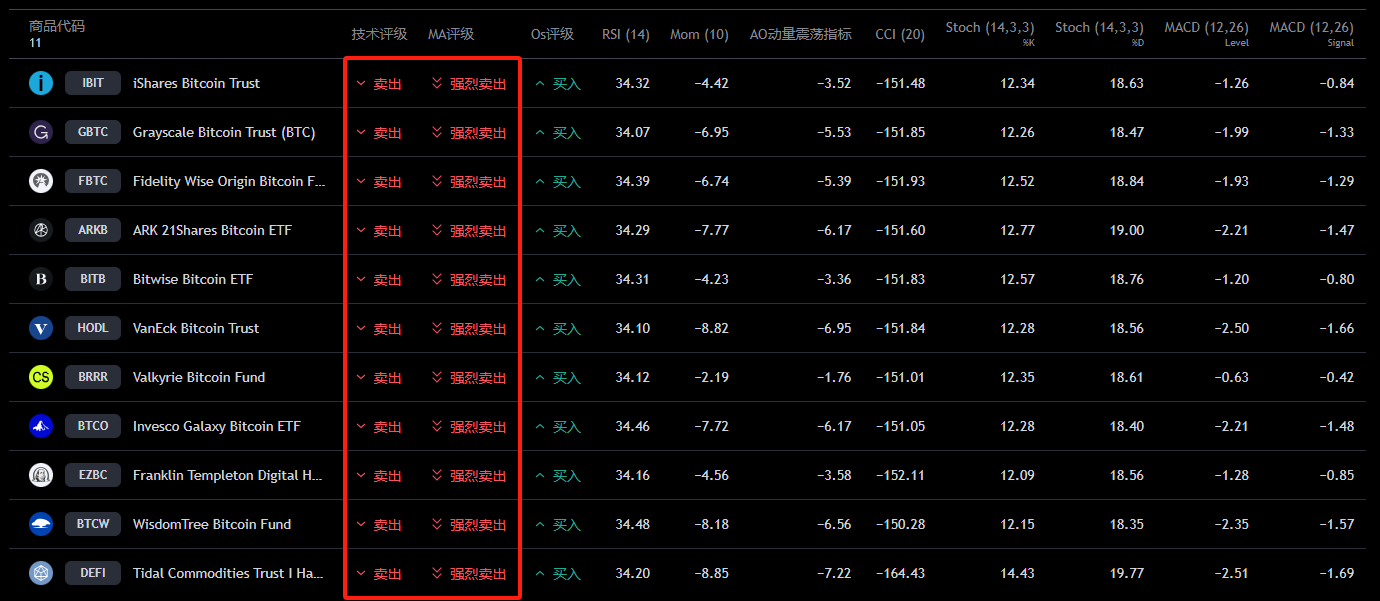Click the Invesco Galaxy logo icon

[41, 426]
